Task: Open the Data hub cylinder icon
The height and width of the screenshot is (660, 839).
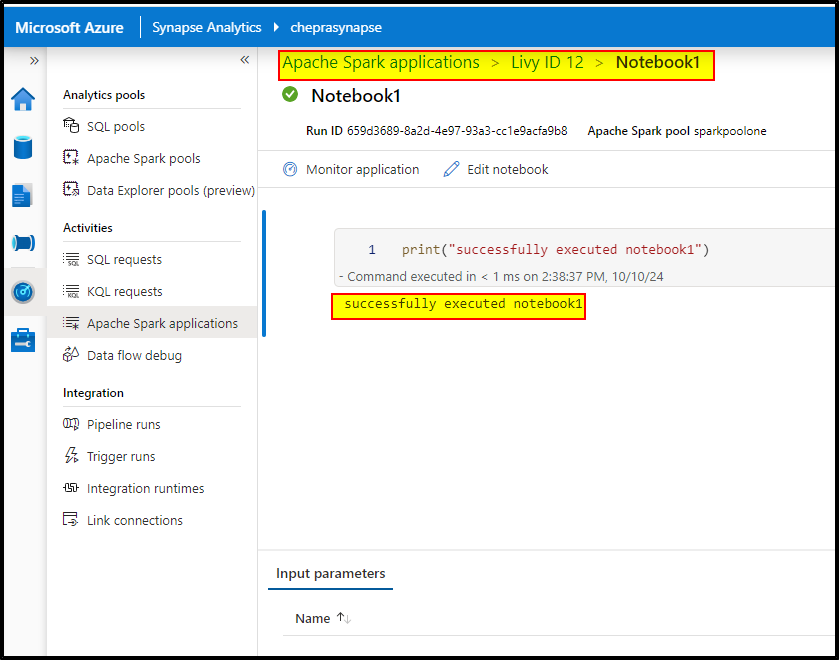Action: tap(23, 148)
